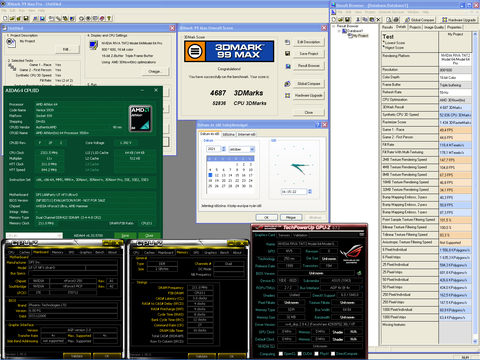Screen dimensions: 480x360
Task: Select My Project in Result Browser tree
Action: [361, 35]
